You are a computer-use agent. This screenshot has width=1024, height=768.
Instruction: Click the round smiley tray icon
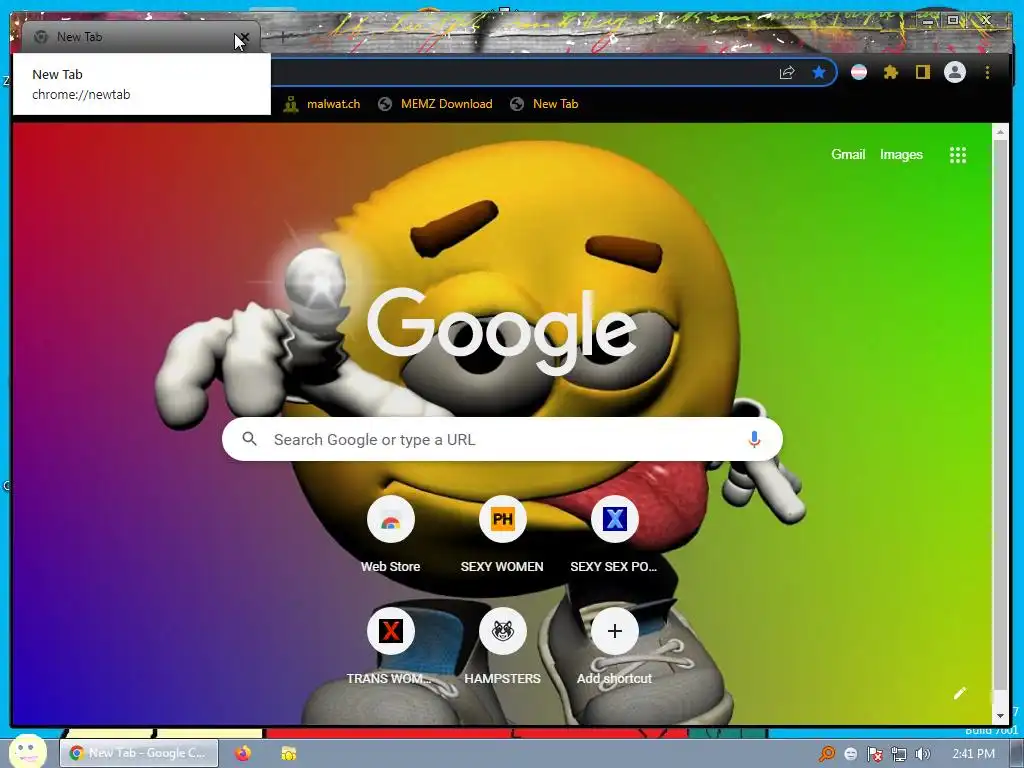(851, 754)
